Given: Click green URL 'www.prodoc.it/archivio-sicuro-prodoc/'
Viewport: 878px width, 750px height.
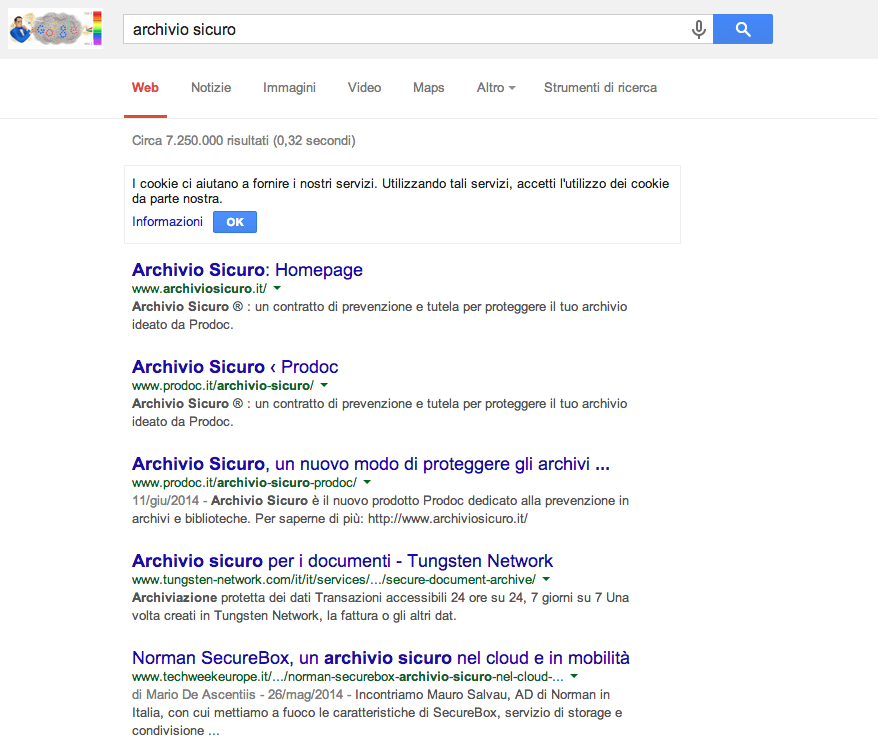Looking at the screenshot, I should point(244,482).
